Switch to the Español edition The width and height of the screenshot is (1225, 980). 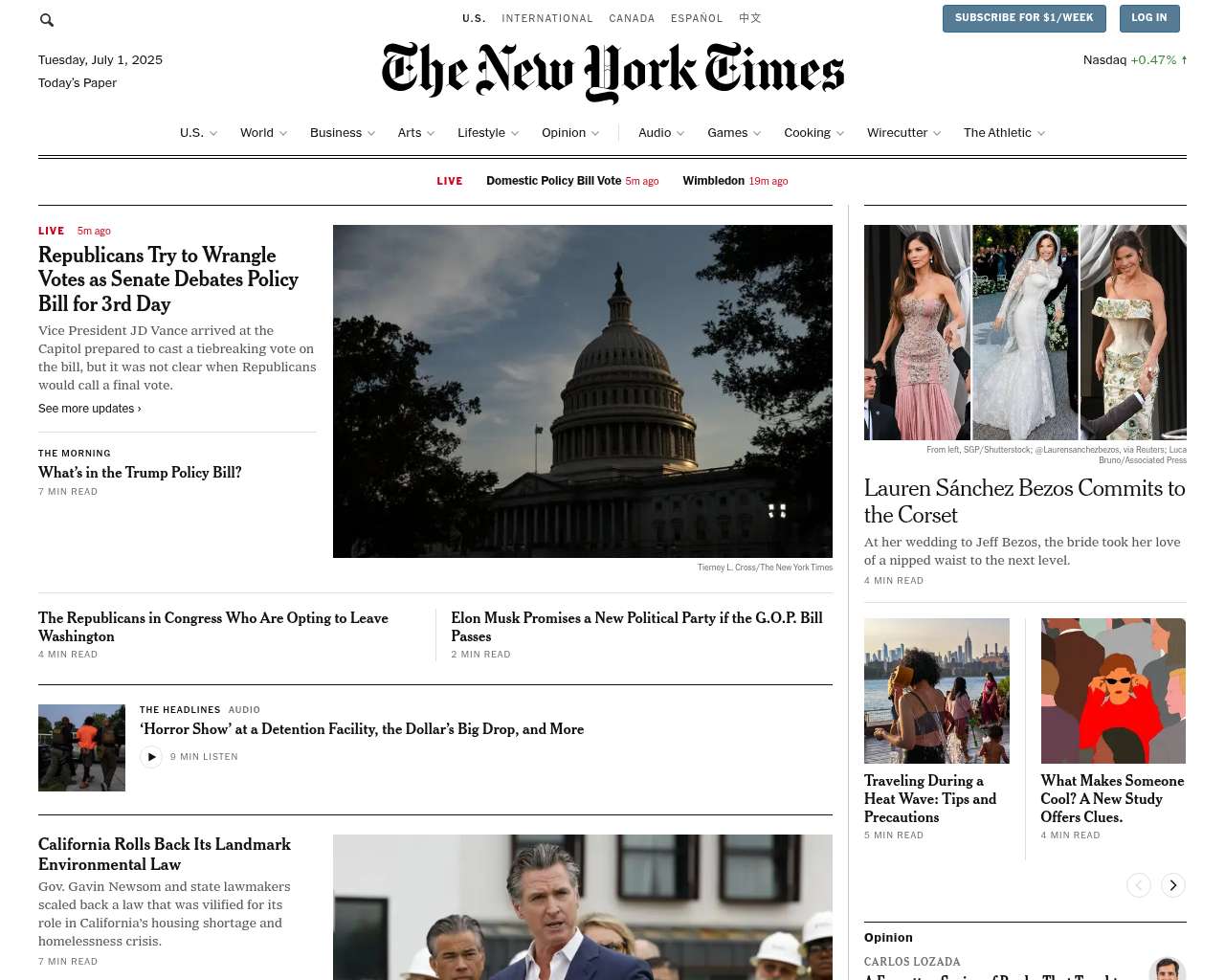pyautogui.click(x=697, y=18)
